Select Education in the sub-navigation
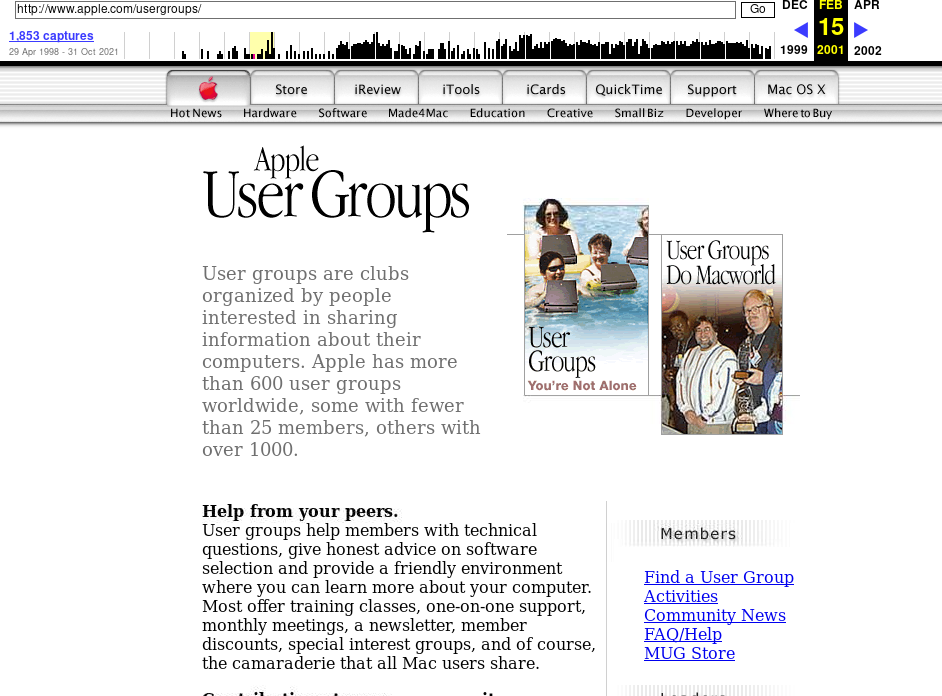This screenshot has width=942, height=696. [x=497, y=113]
